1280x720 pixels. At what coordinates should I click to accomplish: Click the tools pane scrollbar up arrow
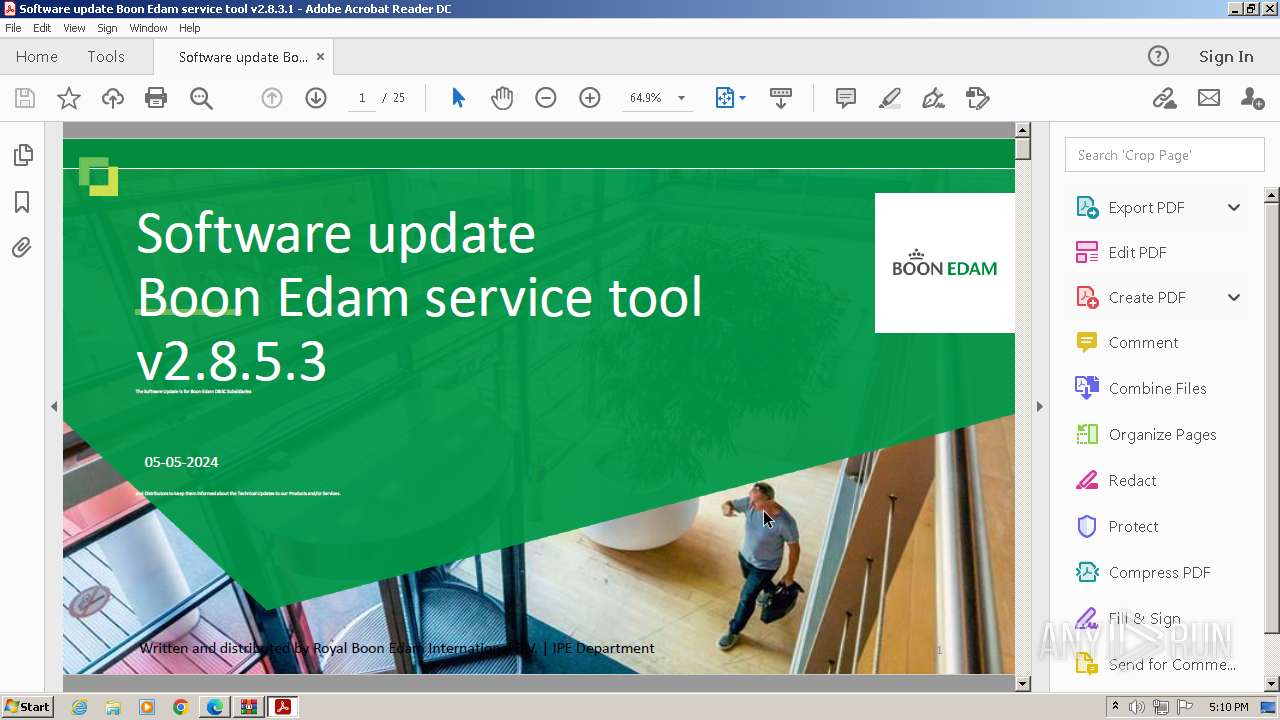click(1272, 195)
